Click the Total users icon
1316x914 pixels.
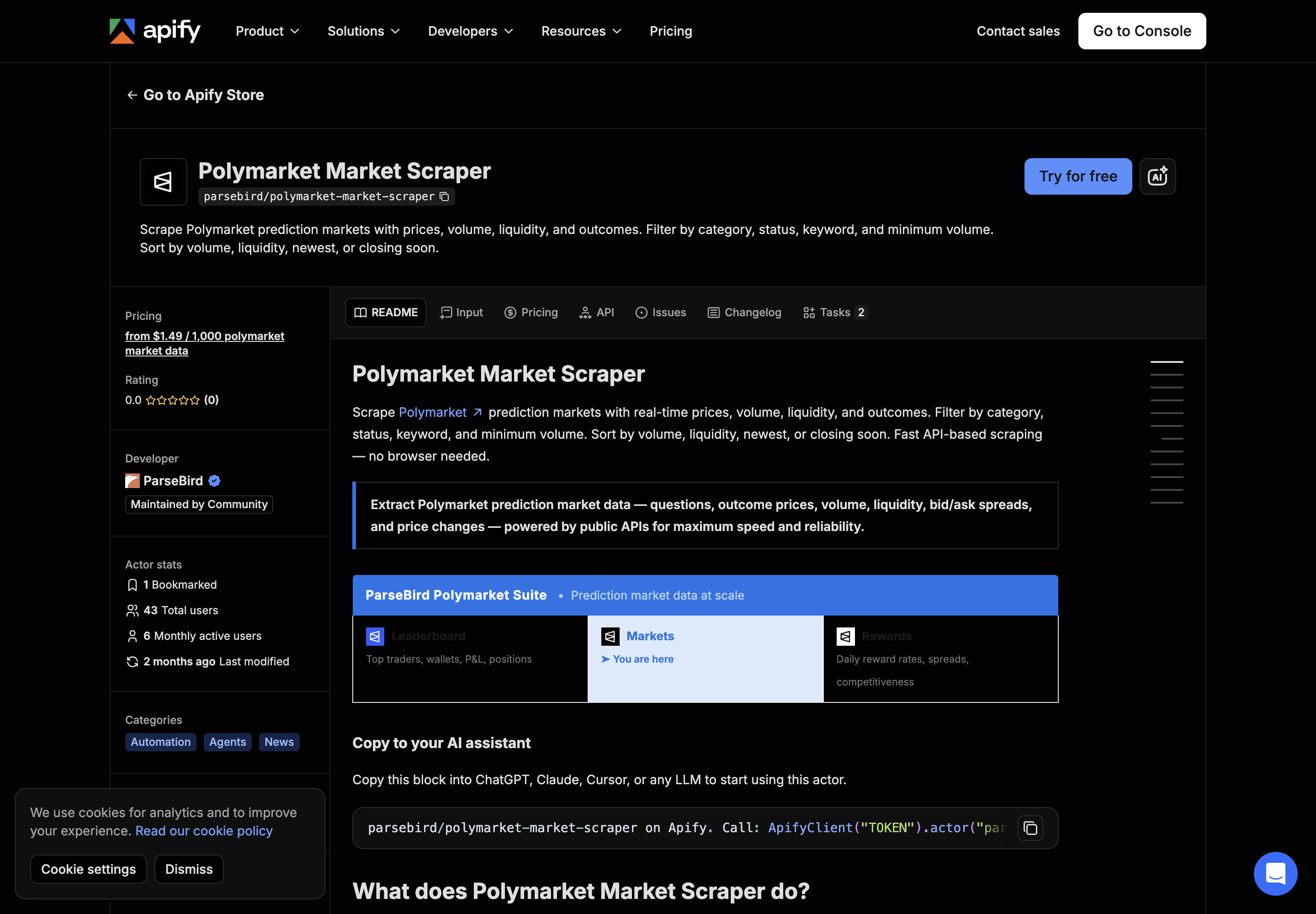tap(133, 611)
